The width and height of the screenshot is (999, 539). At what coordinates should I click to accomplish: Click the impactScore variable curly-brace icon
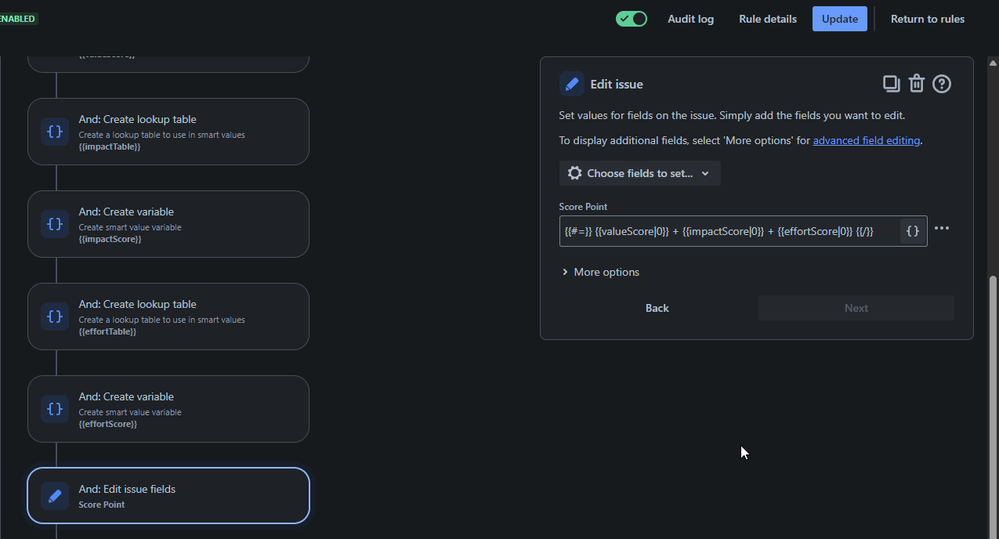(55, 224)
